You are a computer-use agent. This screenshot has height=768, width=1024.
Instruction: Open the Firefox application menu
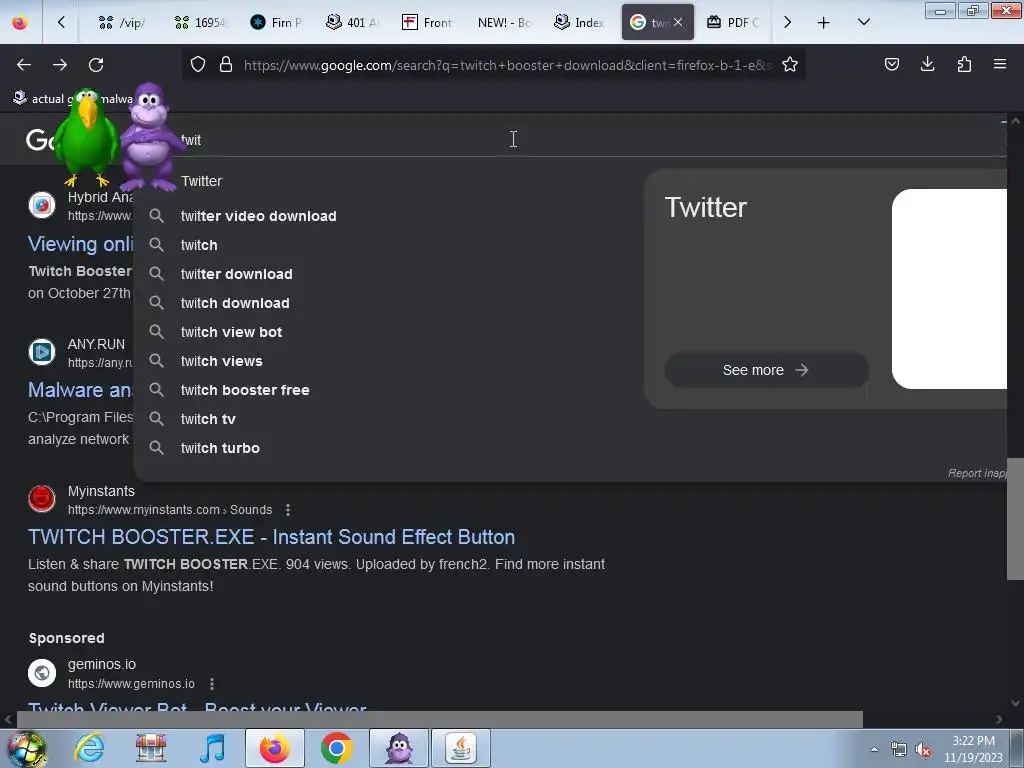coord(1000,64)
